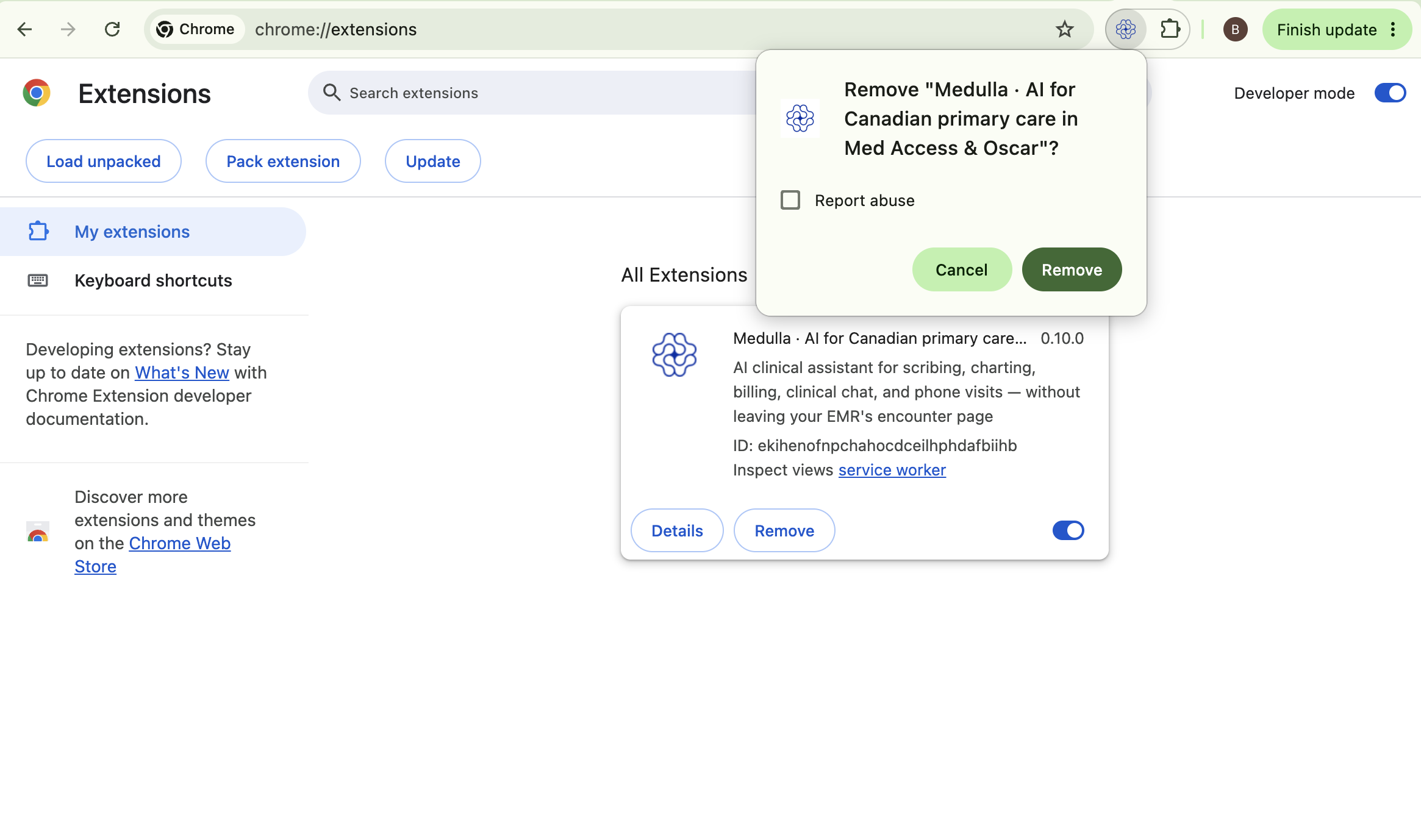Click Pack extension button

pyautogui.click(x=283, y=161)
